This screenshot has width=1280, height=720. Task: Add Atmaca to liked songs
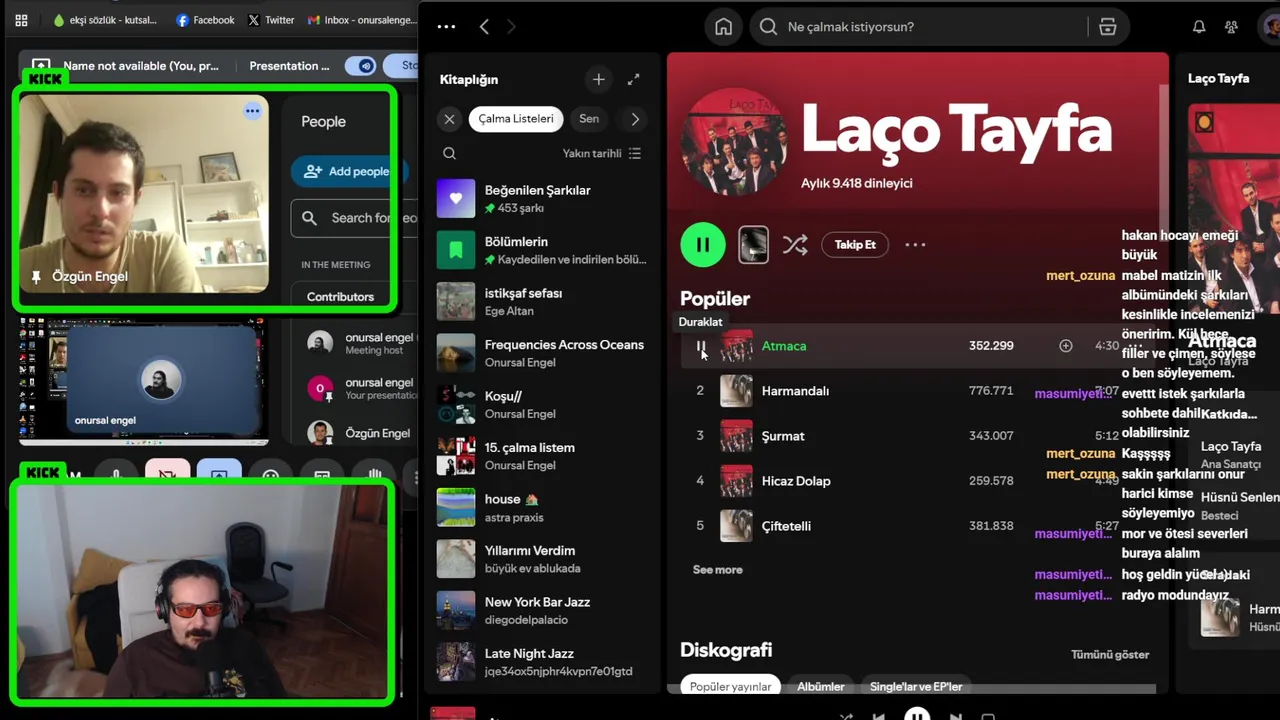point(1066,346)
